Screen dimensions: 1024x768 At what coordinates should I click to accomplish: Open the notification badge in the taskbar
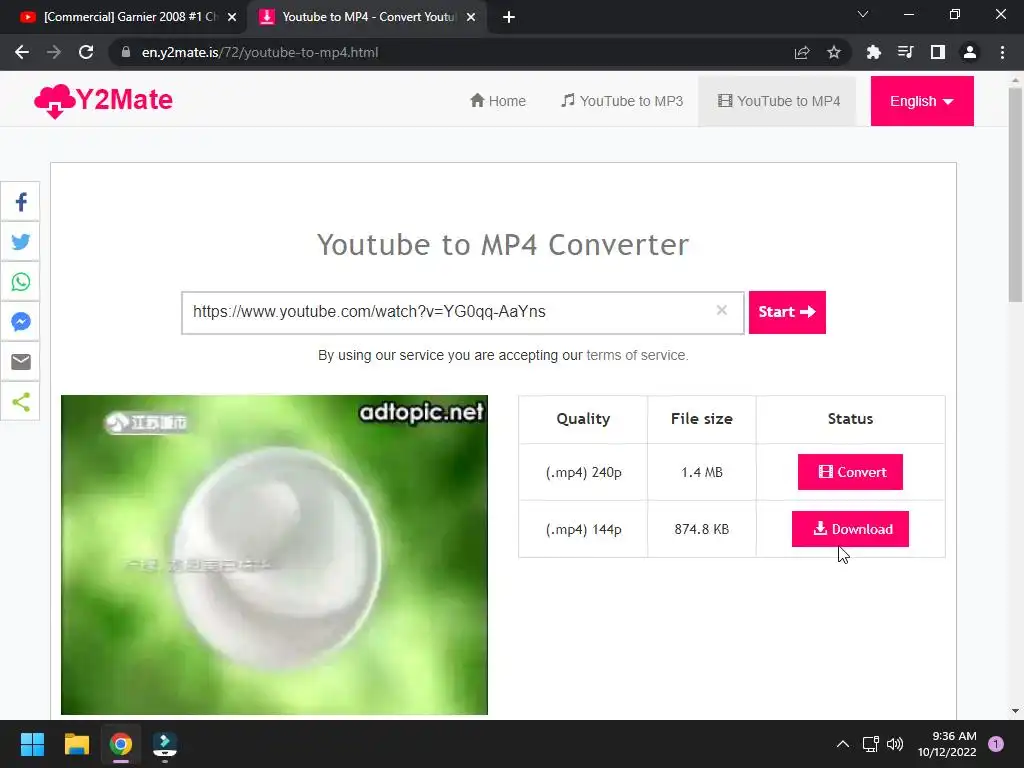(996, 744)
